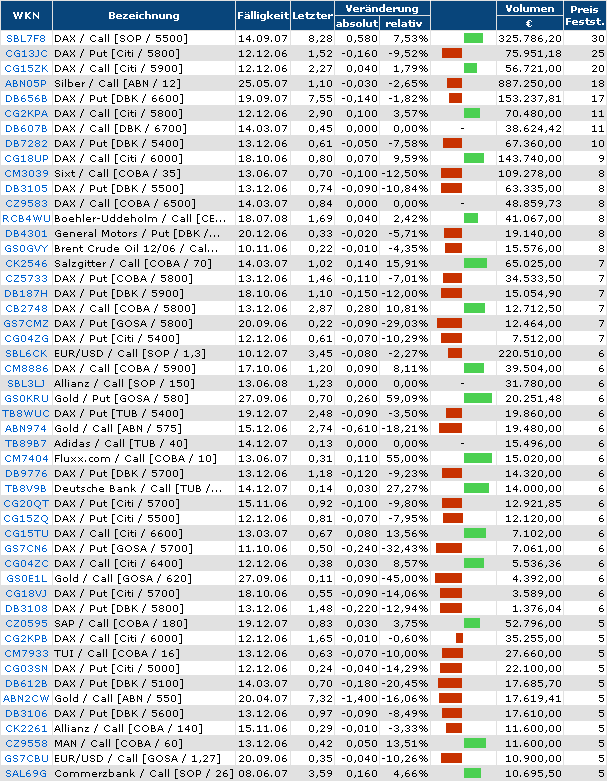Select 'TUI / Call [COBA / 16]' text
This screenshot has width=607, height=781.
pos(117,653)
